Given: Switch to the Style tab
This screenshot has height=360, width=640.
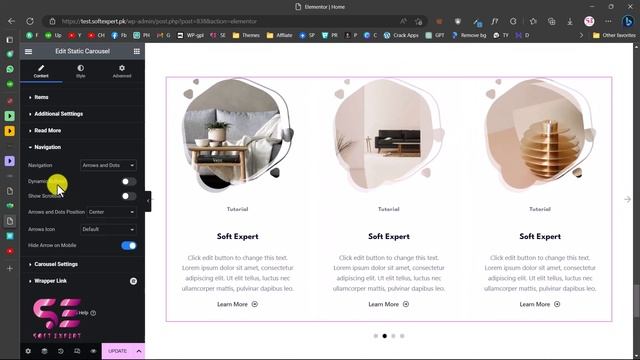Looking at the screenshot, I should pos(81,71).
